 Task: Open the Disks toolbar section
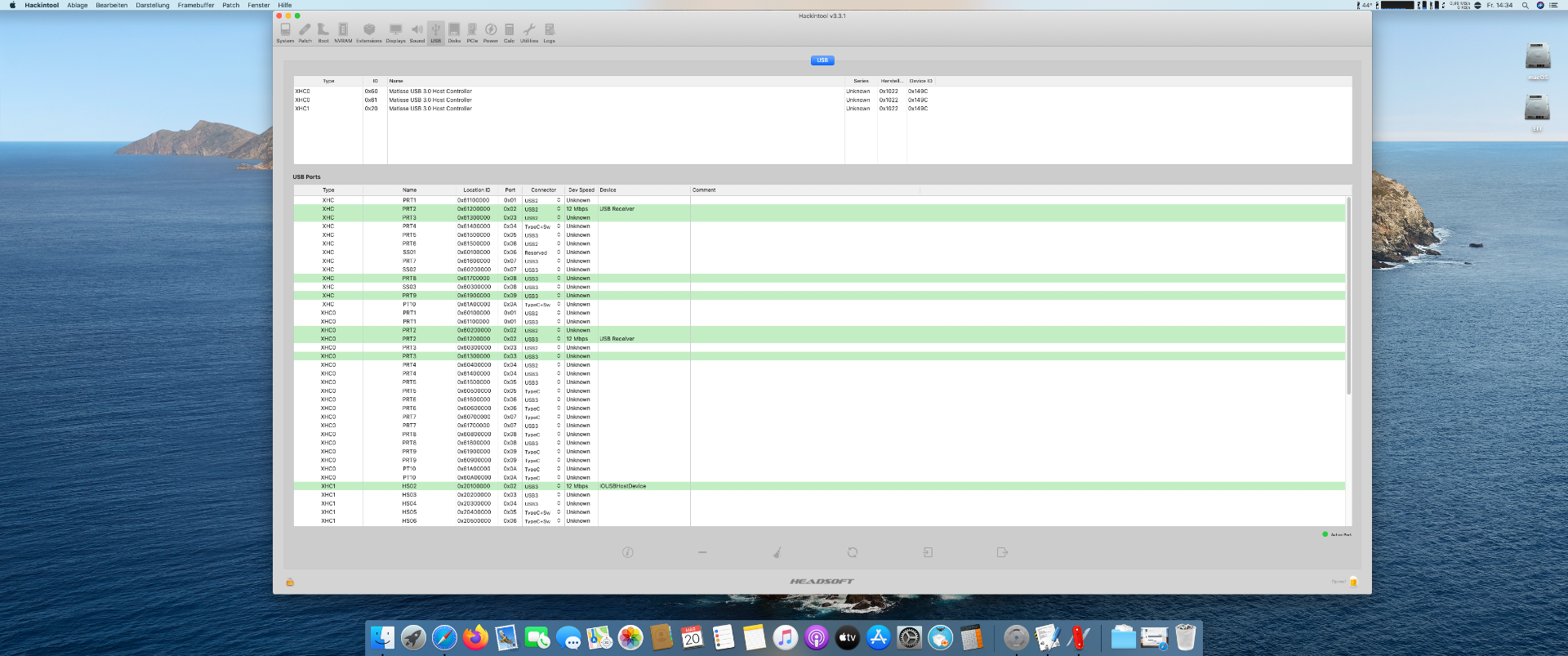coord(454,33)
